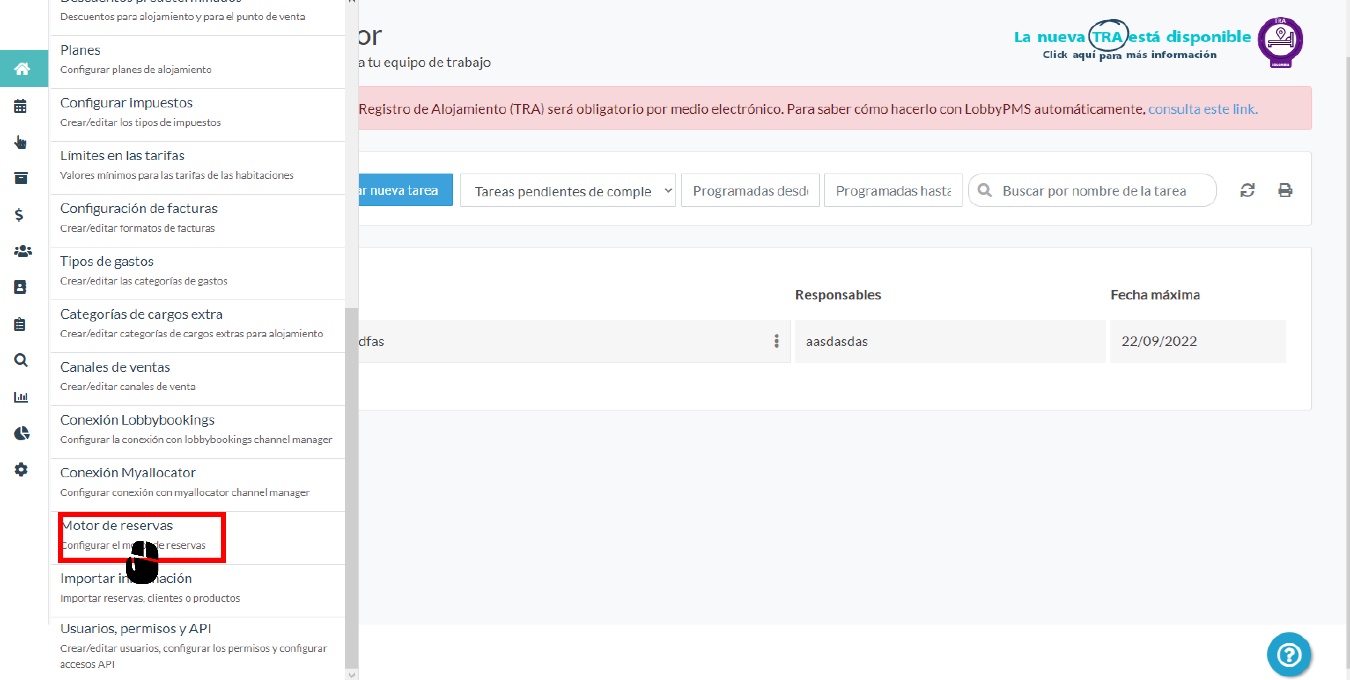1350x680 pixels.
Task: Click the bar chart sidebar icon
Action: [x=21, y=397]
